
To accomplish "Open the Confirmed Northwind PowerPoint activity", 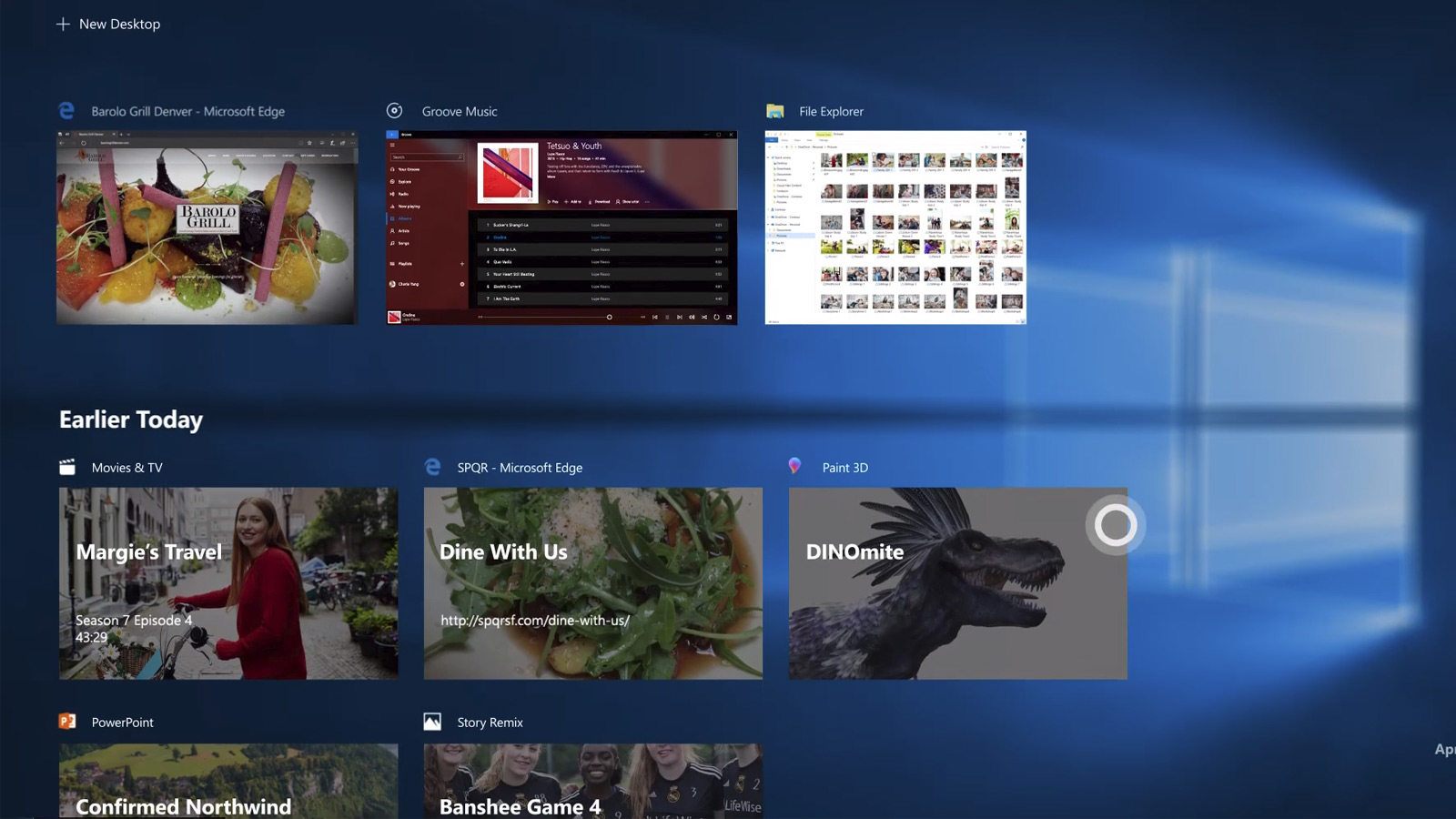I will 228,781.
